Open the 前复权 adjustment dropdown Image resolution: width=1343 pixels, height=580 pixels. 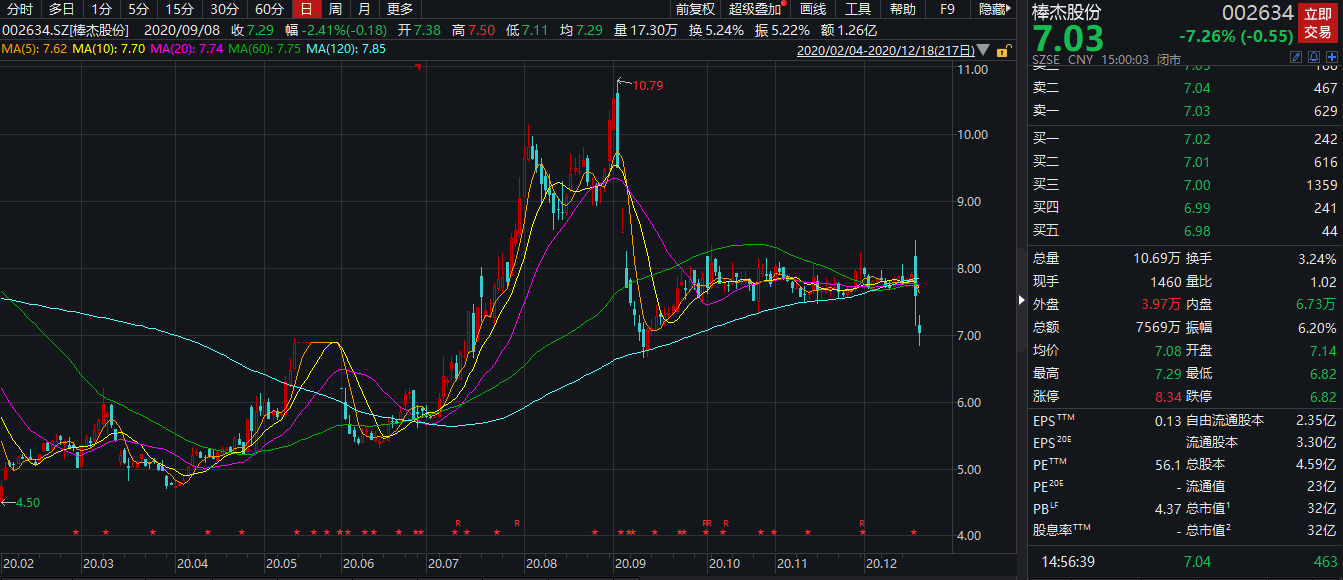click(x=695, y=9)
